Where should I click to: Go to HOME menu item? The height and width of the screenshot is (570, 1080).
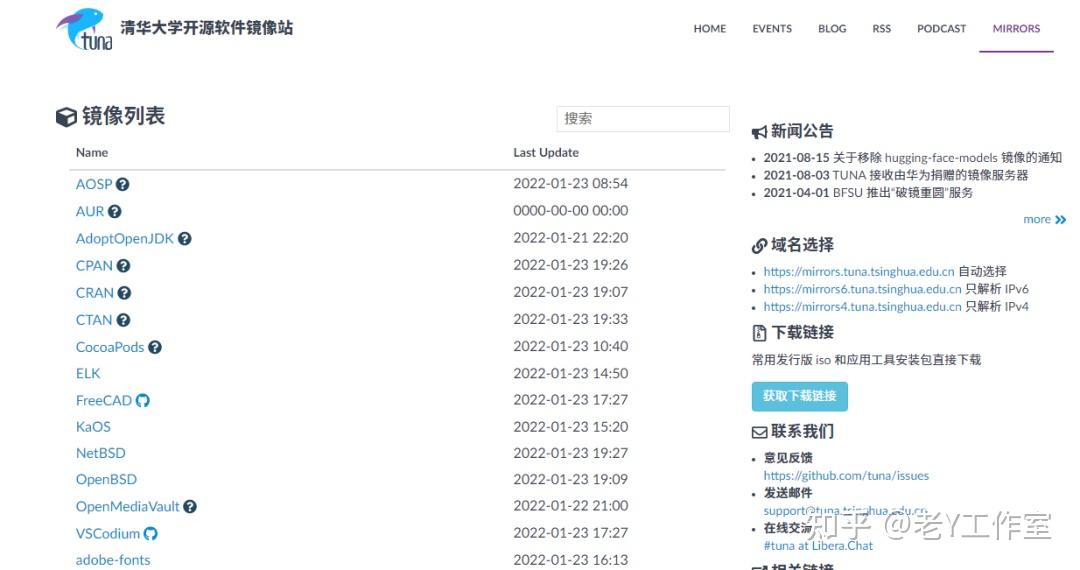709,29
